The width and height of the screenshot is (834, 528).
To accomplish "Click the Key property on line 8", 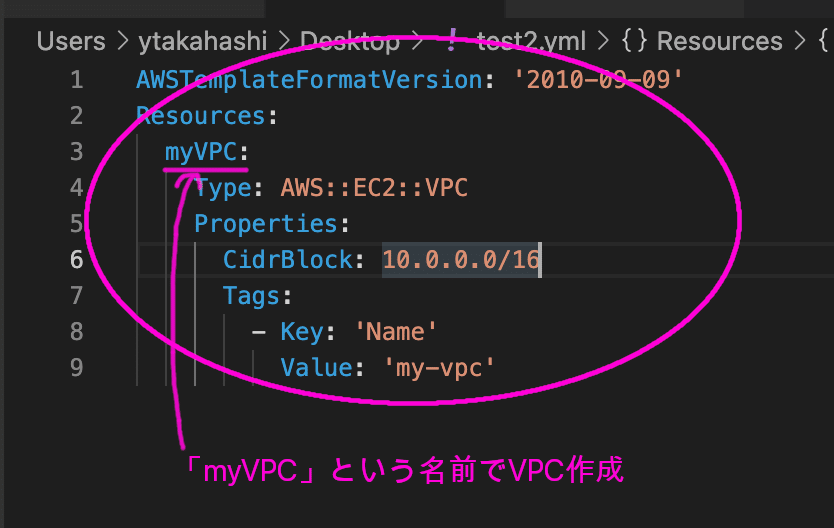I will click(302, 332).
